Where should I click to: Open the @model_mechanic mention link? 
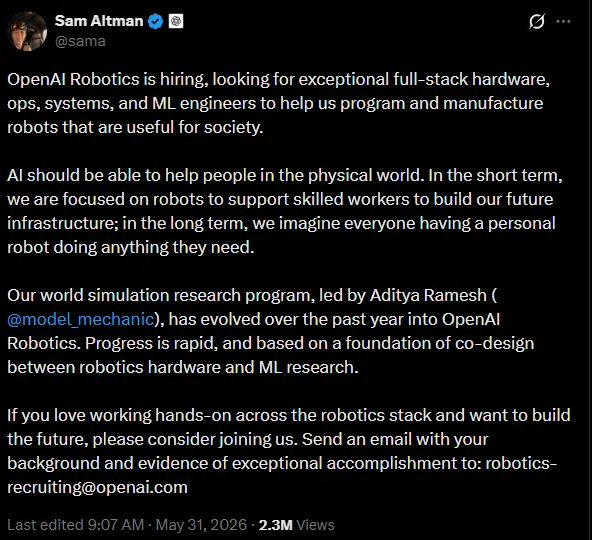[x=80, y=319]
